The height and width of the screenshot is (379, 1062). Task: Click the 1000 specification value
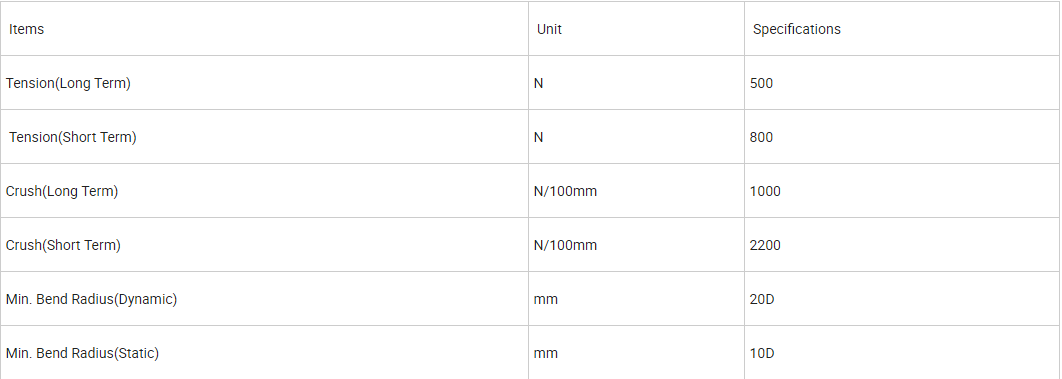click(765, 192)
